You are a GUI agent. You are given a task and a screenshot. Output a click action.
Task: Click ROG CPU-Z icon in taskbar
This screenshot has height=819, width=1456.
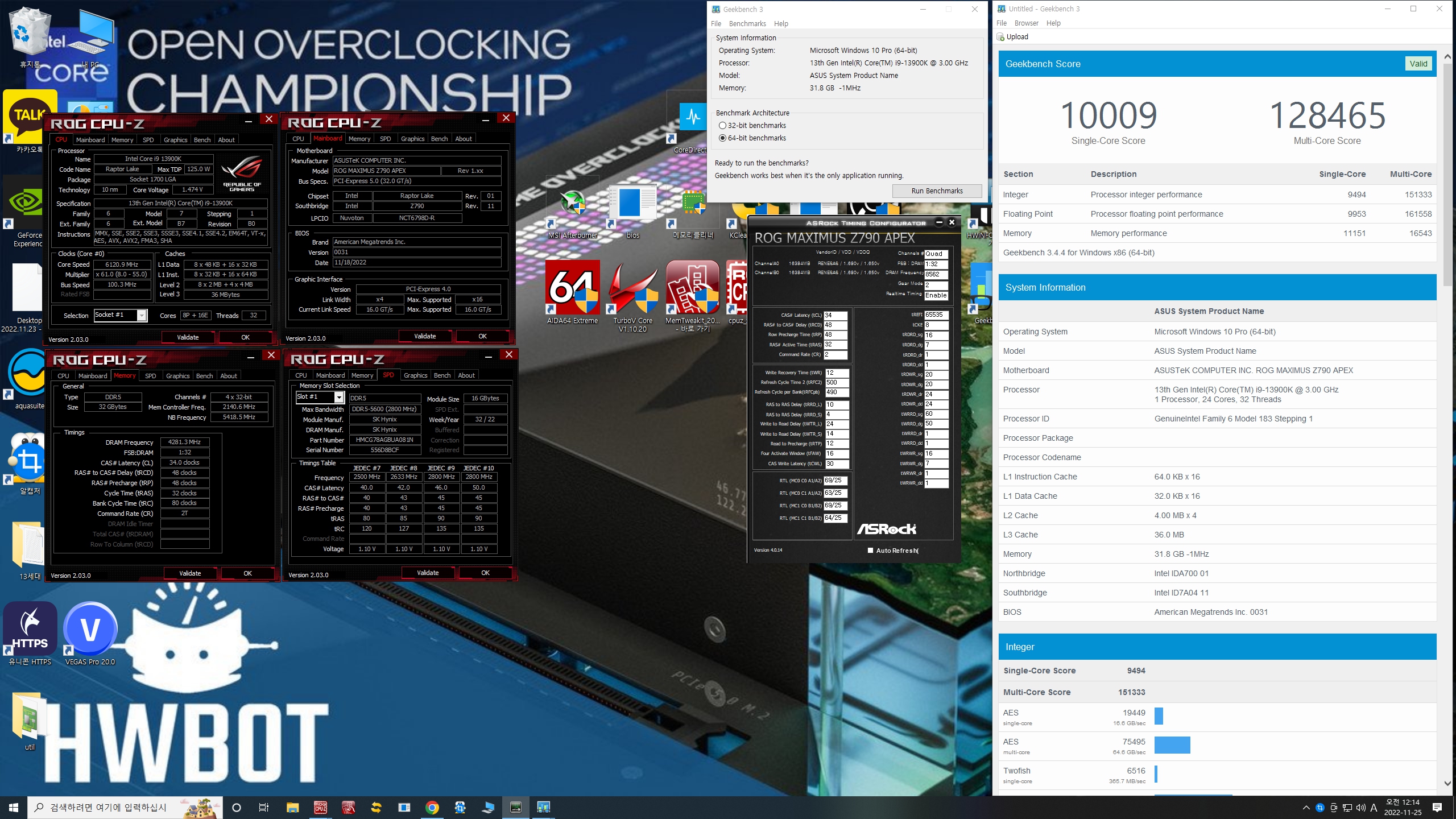[320, 807]
